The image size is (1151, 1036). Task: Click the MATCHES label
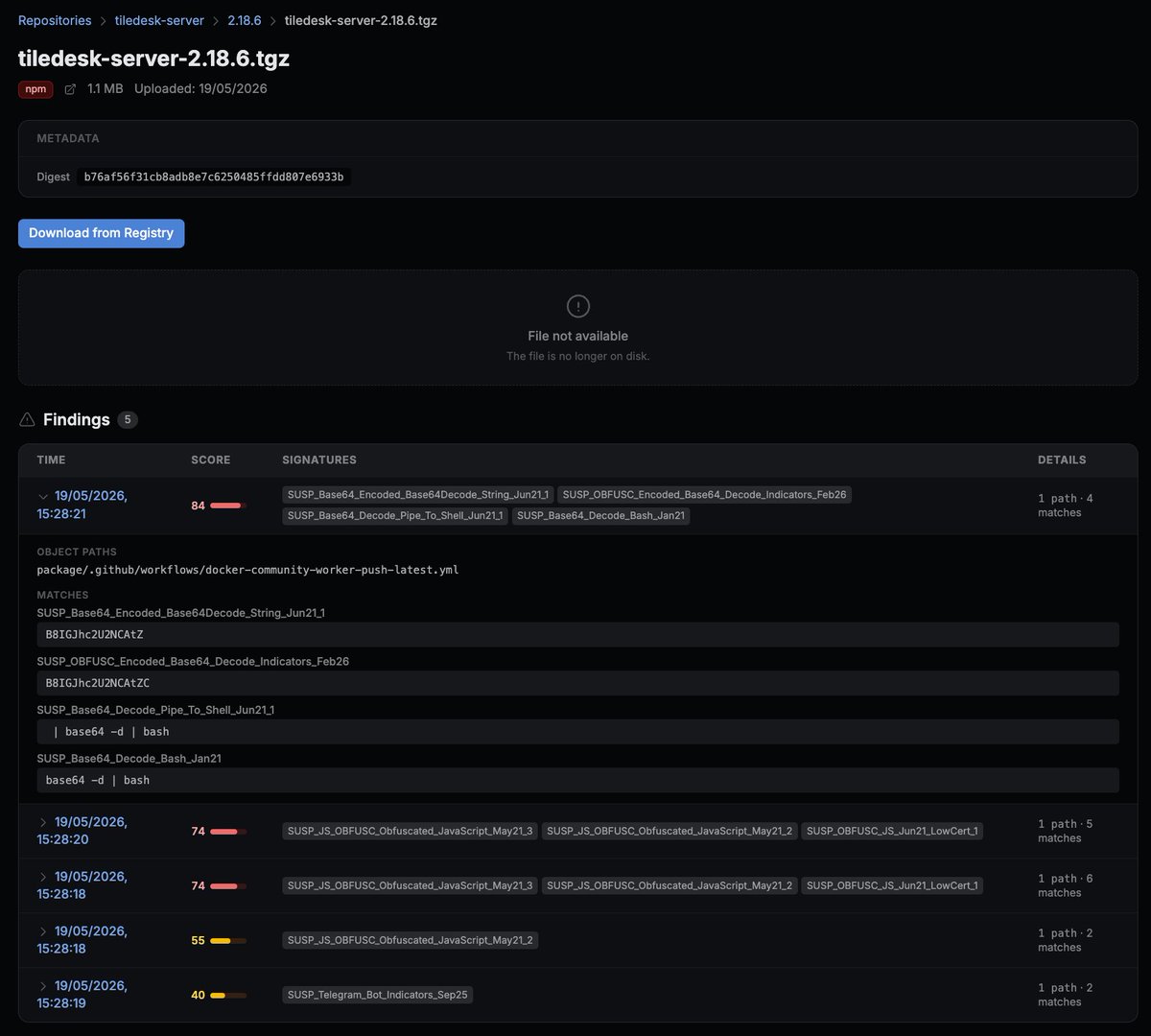(62, 596)
